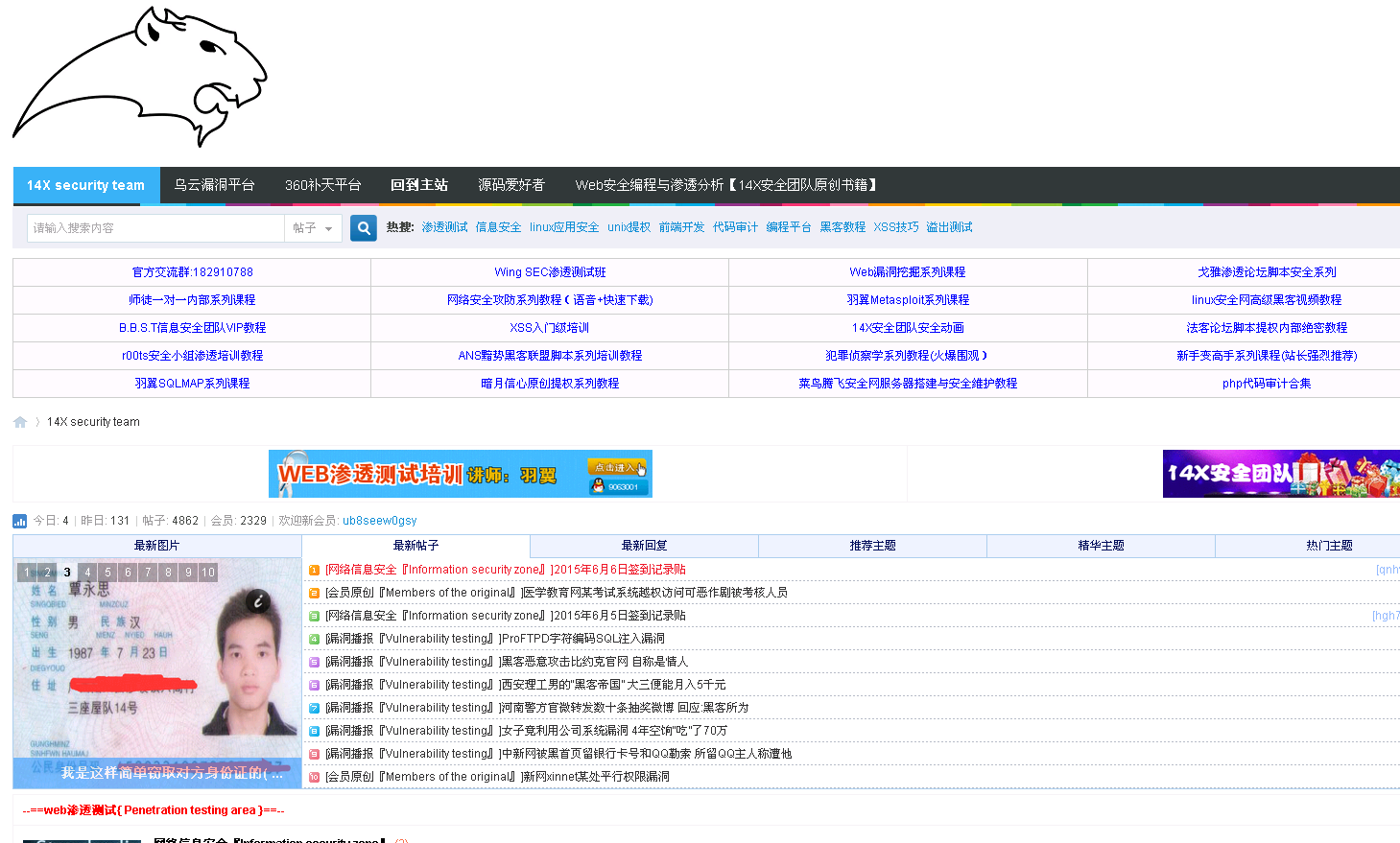
Task: Open 羽翼Metasploit系列课程 link
Action: click(908, 300)
